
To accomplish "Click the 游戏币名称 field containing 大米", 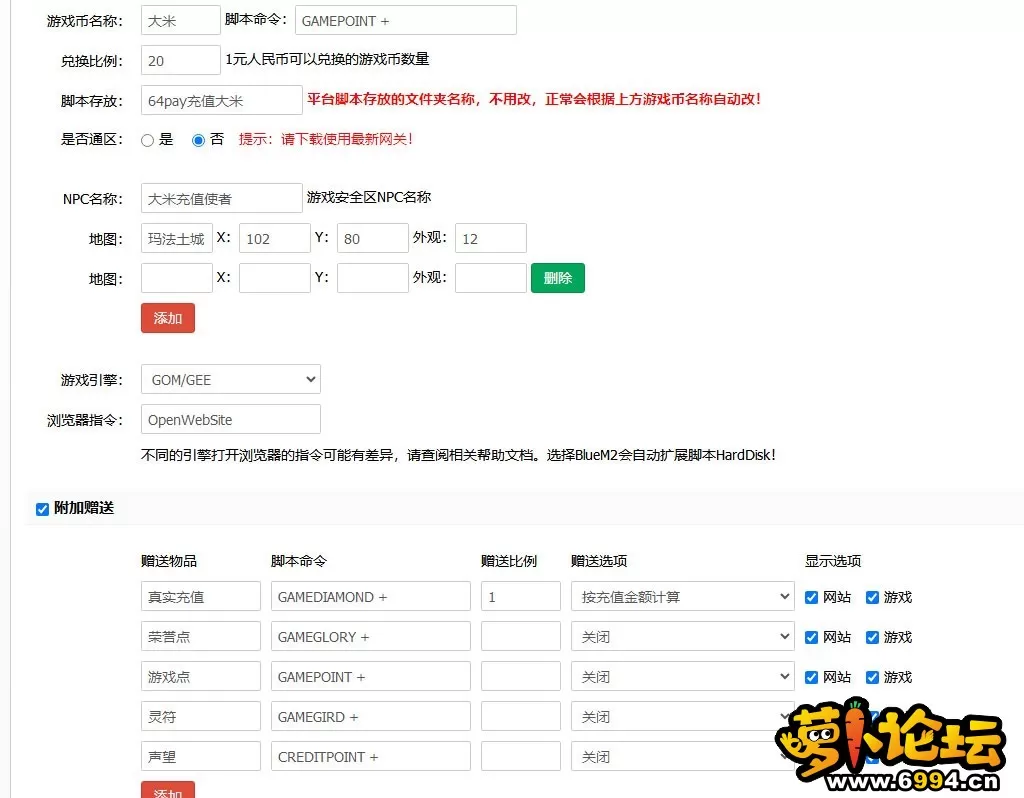I will [181, 20].
